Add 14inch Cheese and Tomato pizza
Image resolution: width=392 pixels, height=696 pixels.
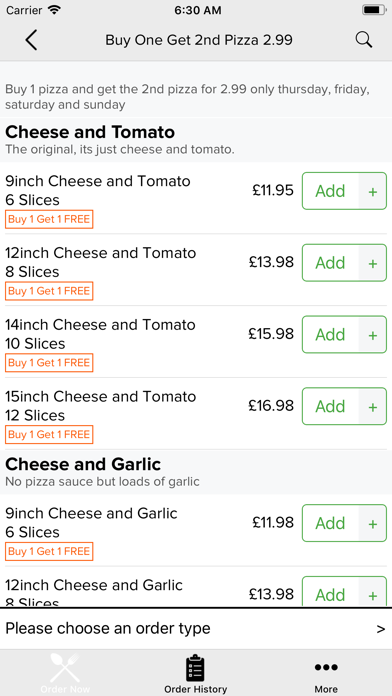click(x=330, y=335)
